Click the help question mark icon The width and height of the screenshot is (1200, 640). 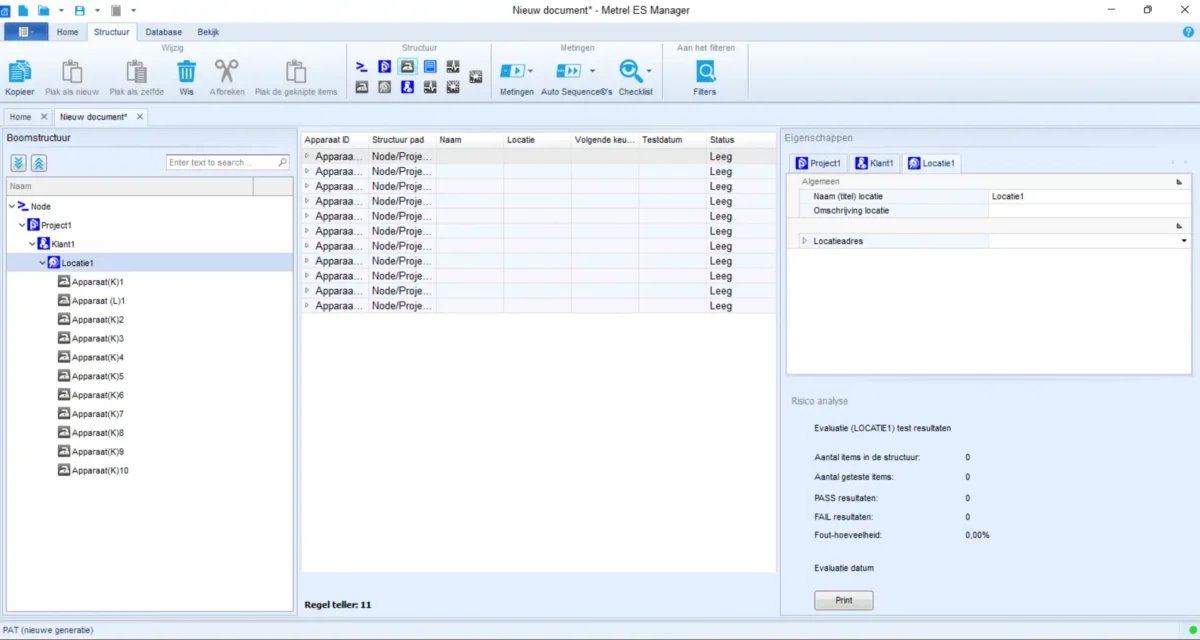click(x=1188, y=32)
